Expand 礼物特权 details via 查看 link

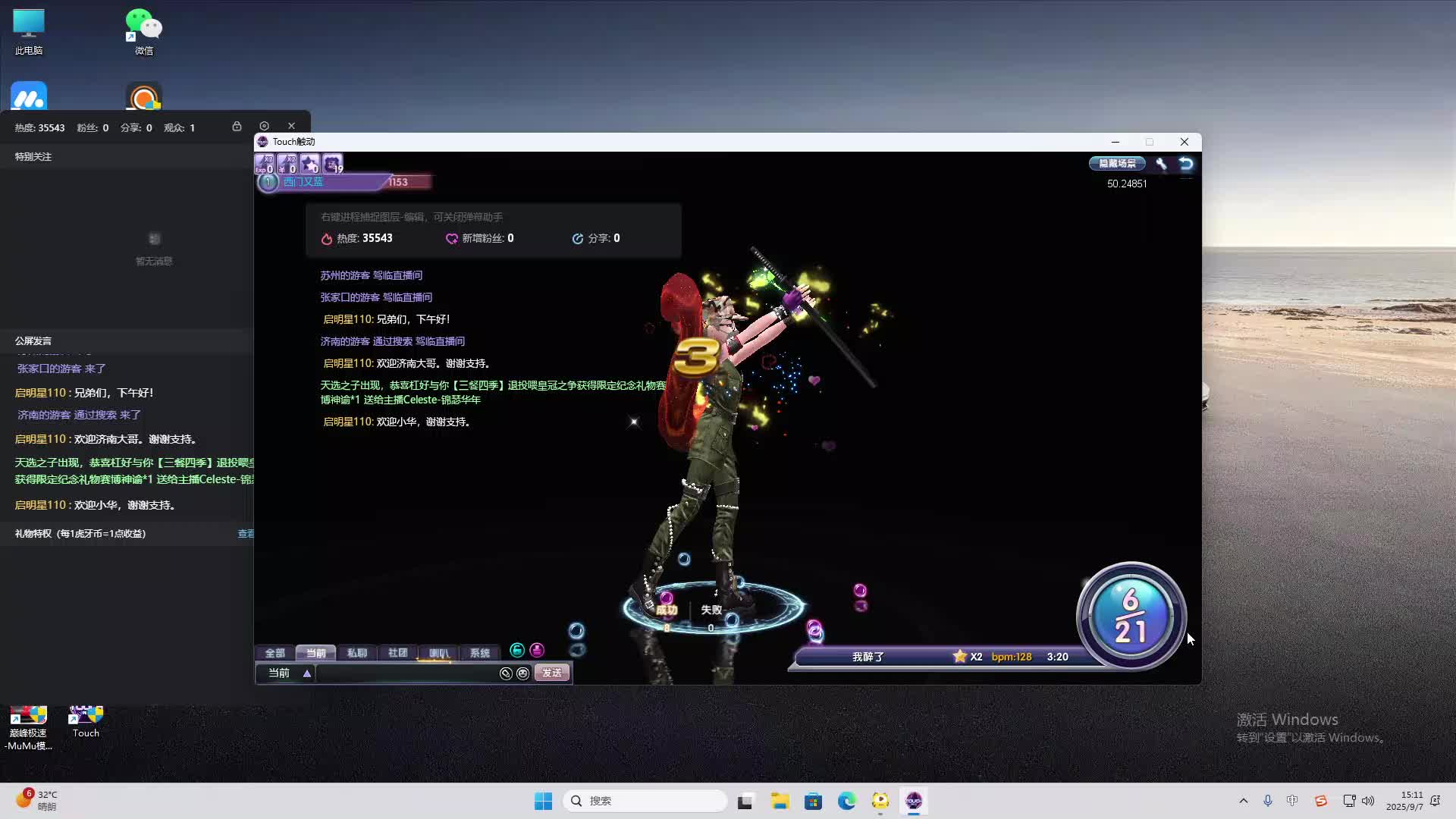click(246, 534)
